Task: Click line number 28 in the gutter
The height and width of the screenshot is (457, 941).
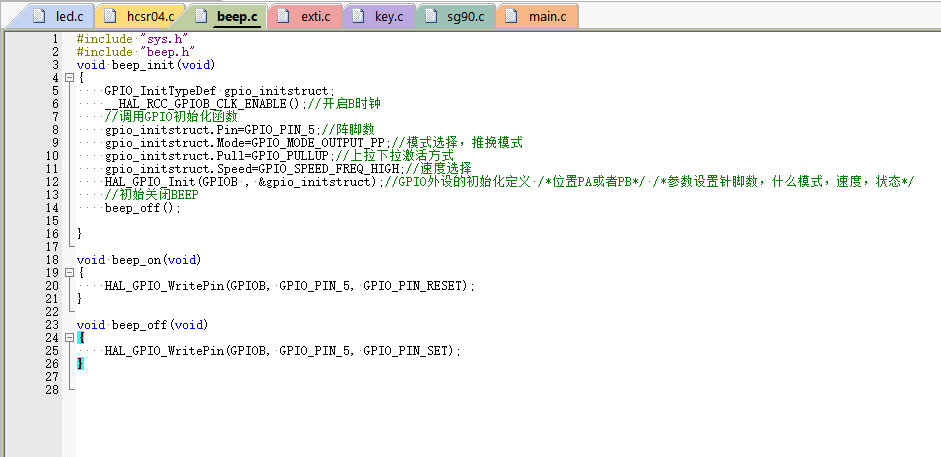Action: [52, 390]
